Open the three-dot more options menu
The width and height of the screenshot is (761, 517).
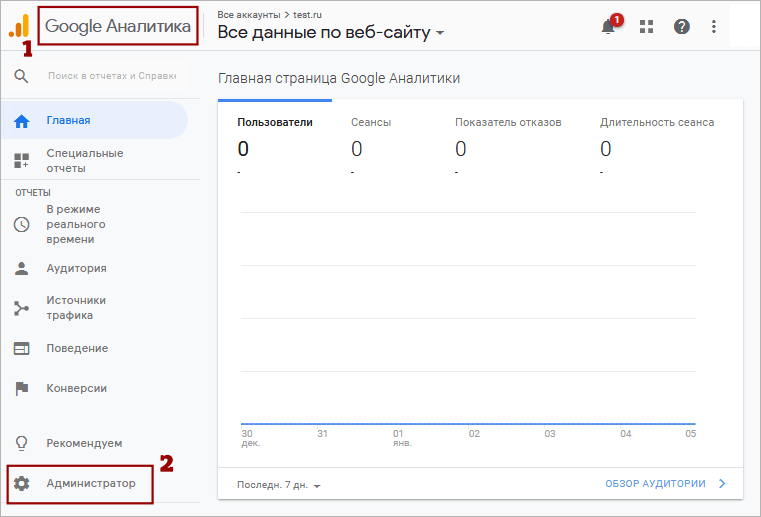click(713, 26)
